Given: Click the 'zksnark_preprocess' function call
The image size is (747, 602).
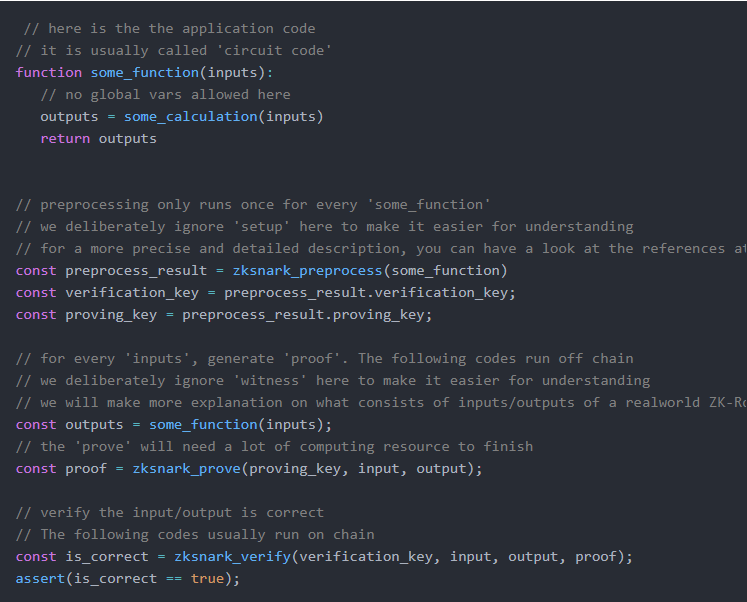Looking at the screenshot, I should [308, 271].
